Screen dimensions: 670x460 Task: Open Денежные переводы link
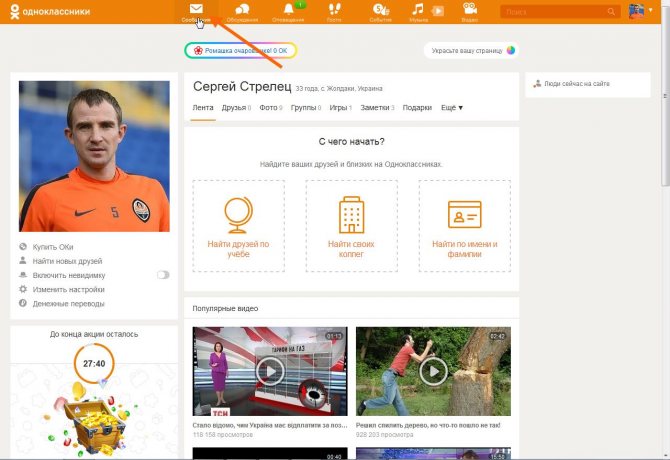click(69, 304)
